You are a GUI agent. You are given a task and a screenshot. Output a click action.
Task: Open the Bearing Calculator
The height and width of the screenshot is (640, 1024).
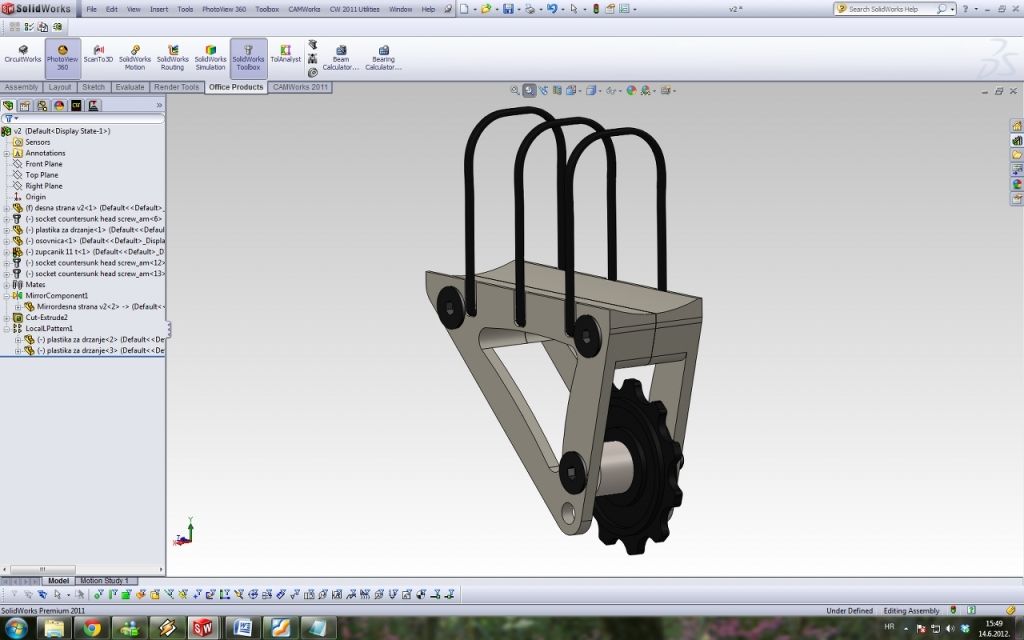point(383,58)
